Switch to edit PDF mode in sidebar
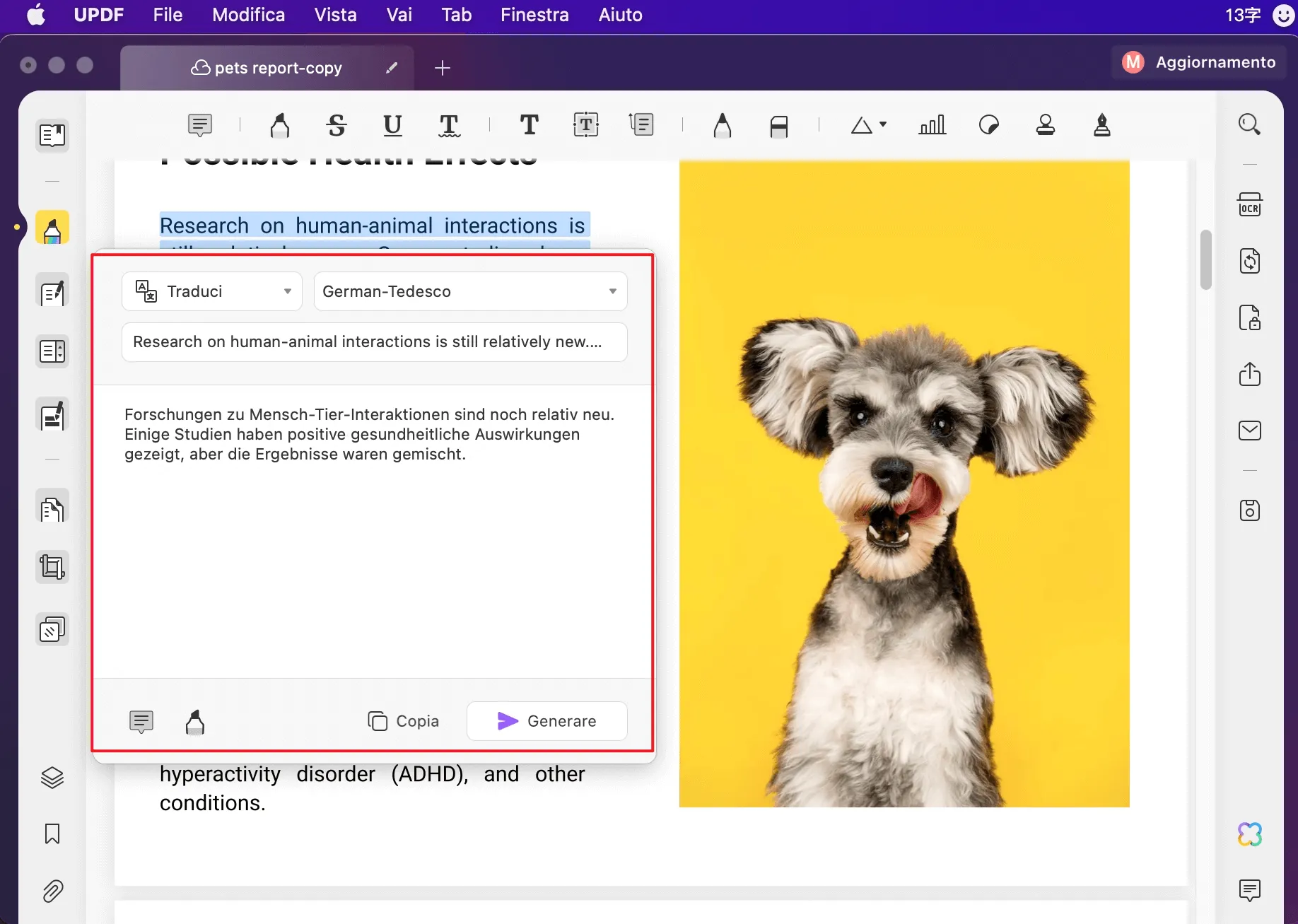 [52, 291]
